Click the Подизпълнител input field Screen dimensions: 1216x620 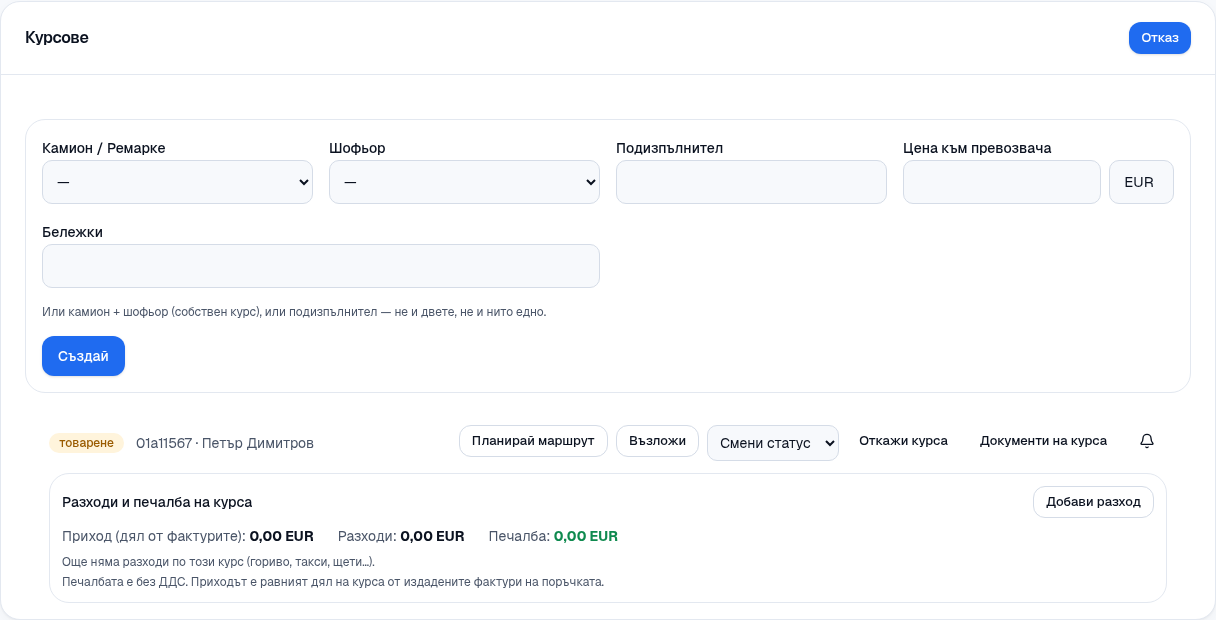coord(751,182)
